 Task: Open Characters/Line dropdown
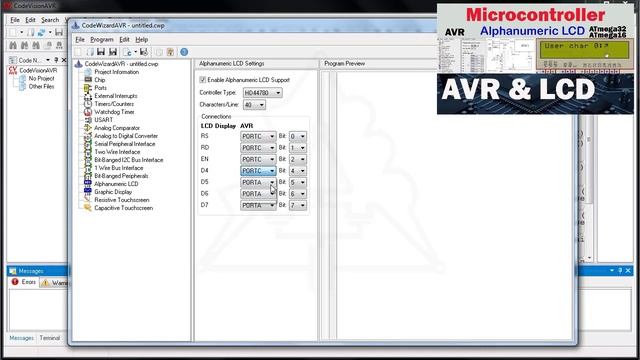tap(254, 105)
